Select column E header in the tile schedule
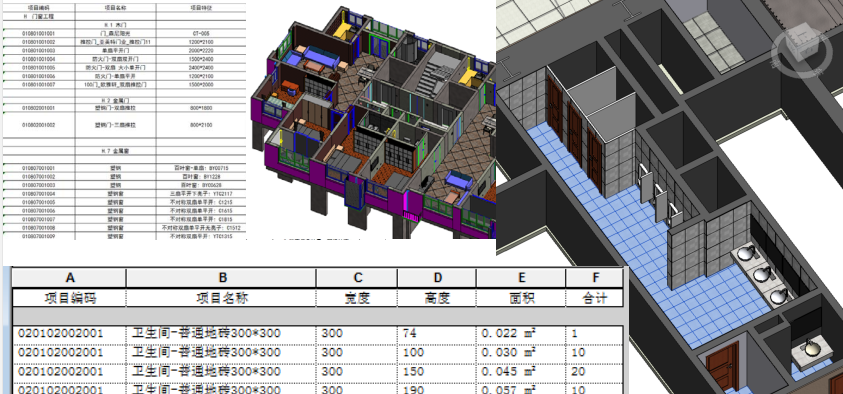 coord(521,278)
